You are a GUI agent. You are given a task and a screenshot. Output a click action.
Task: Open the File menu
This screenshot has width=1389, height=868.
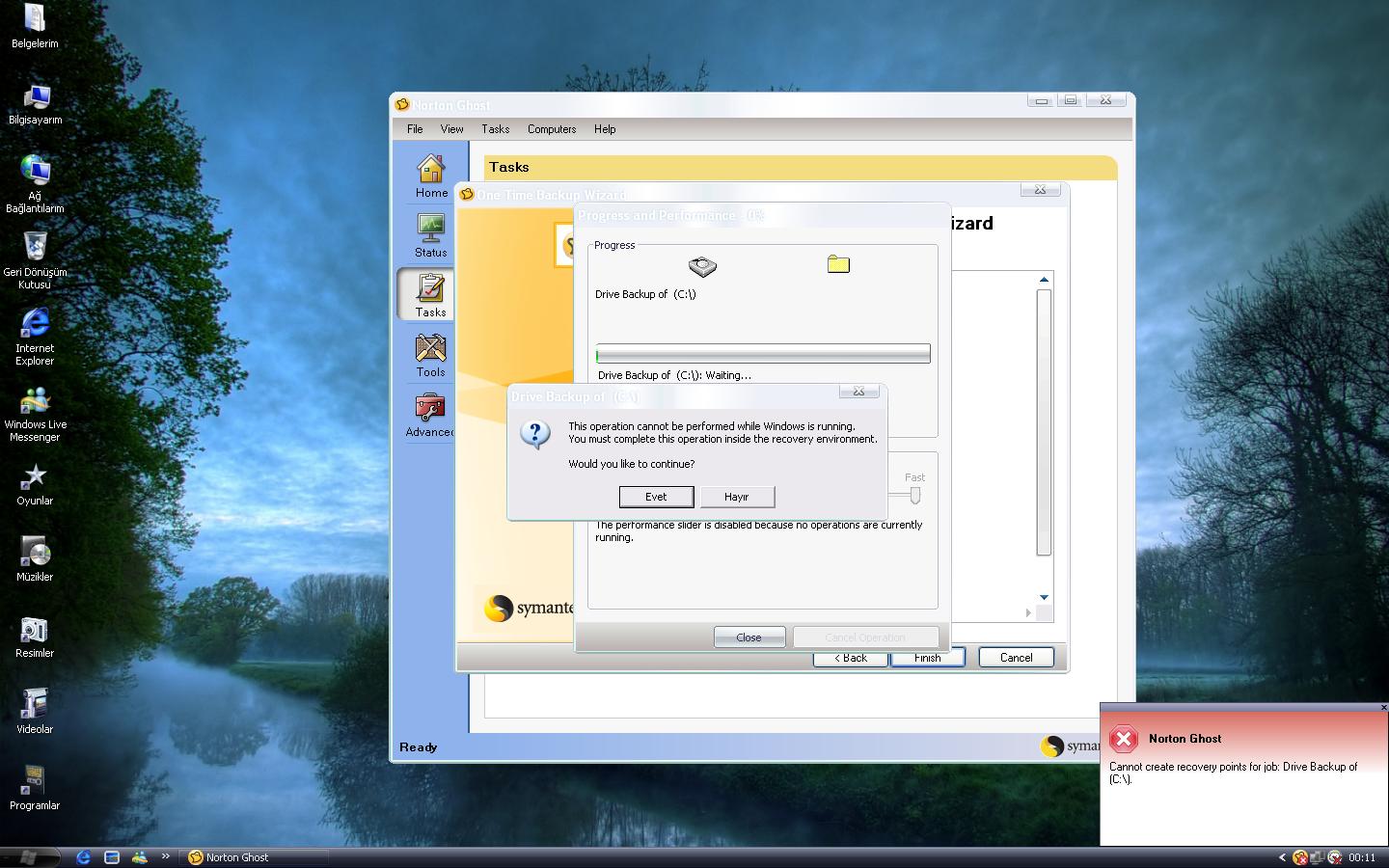tap(415, 129)
